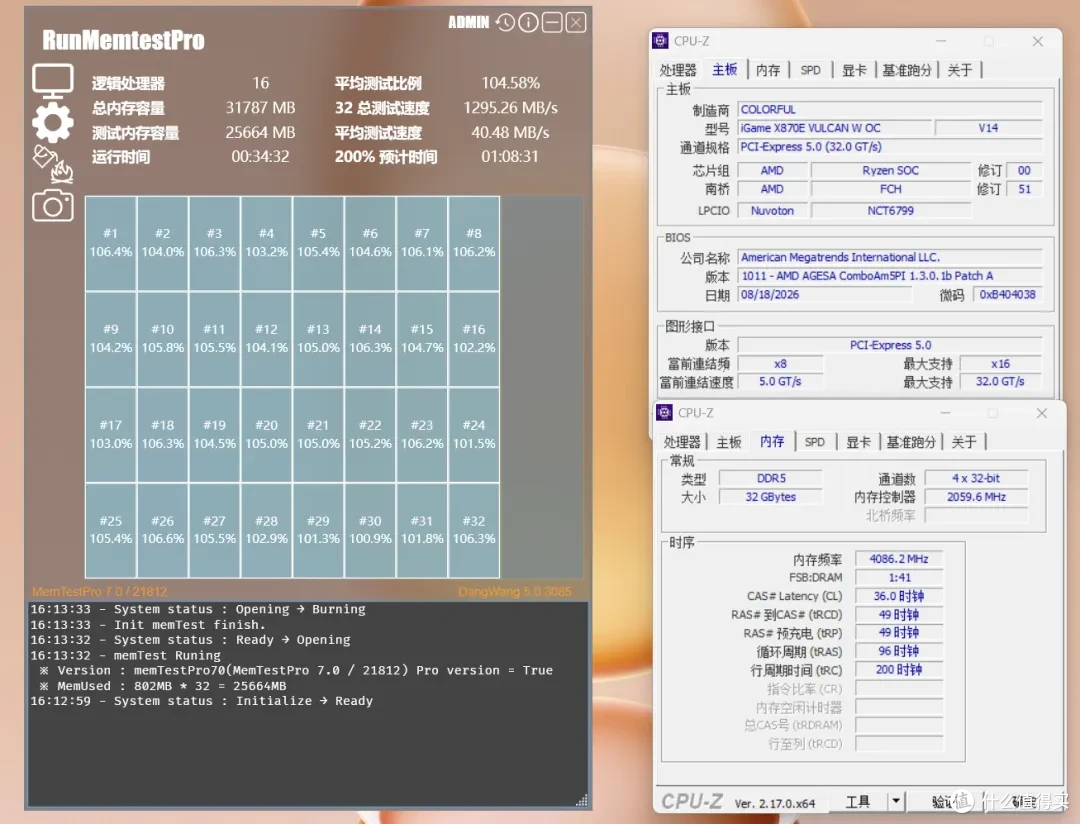1080x824 pixels.
Task: Close the RunMemtestPro window
Action: [576, 23]
